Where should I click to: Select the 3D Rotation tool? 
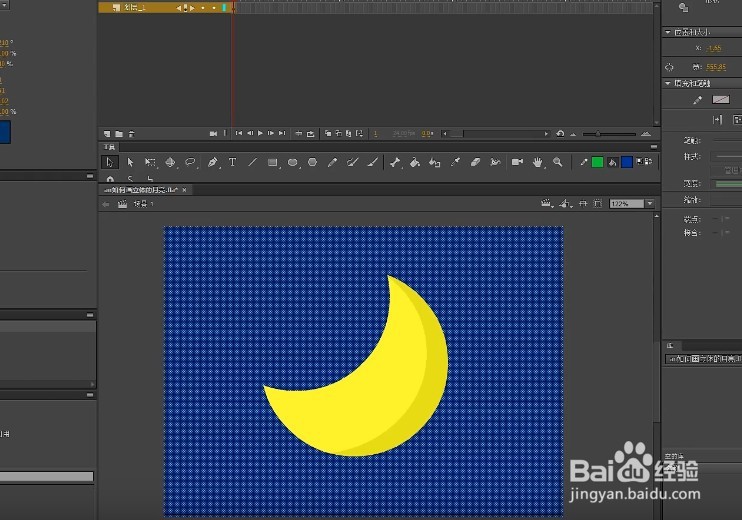tap(170, 162)
